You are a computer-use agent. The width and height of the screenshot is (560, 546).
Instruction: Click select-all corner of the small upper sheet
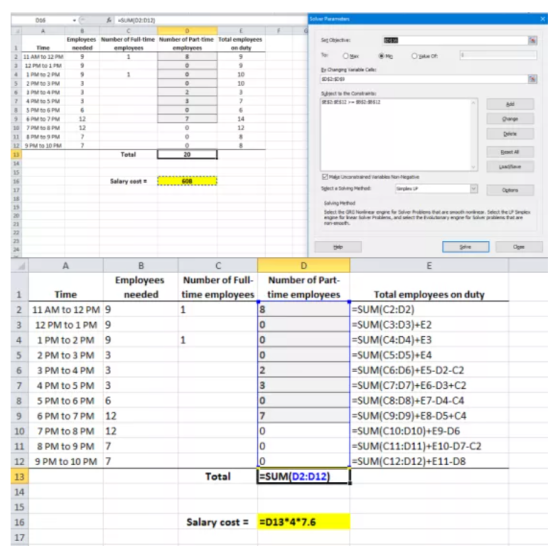point(16,31)
